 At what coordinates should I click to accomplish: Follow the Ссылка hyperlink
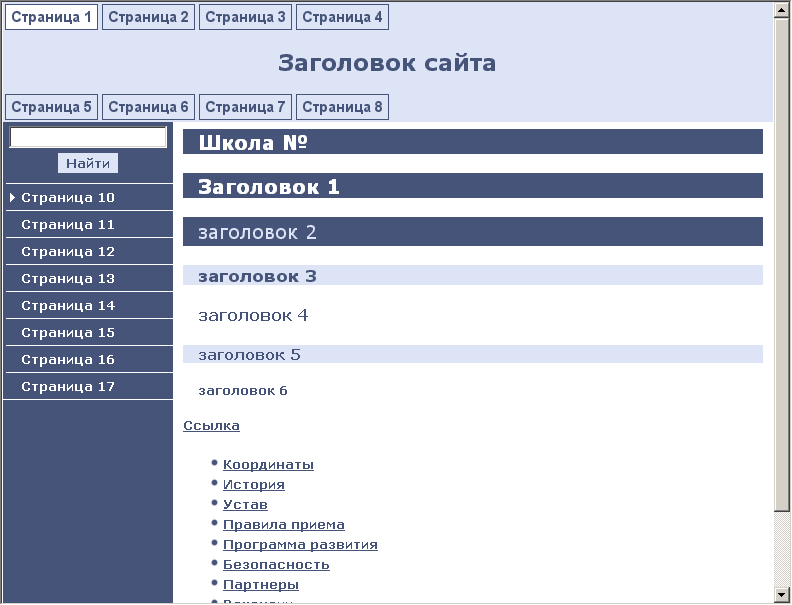click(x=211, y=426)
